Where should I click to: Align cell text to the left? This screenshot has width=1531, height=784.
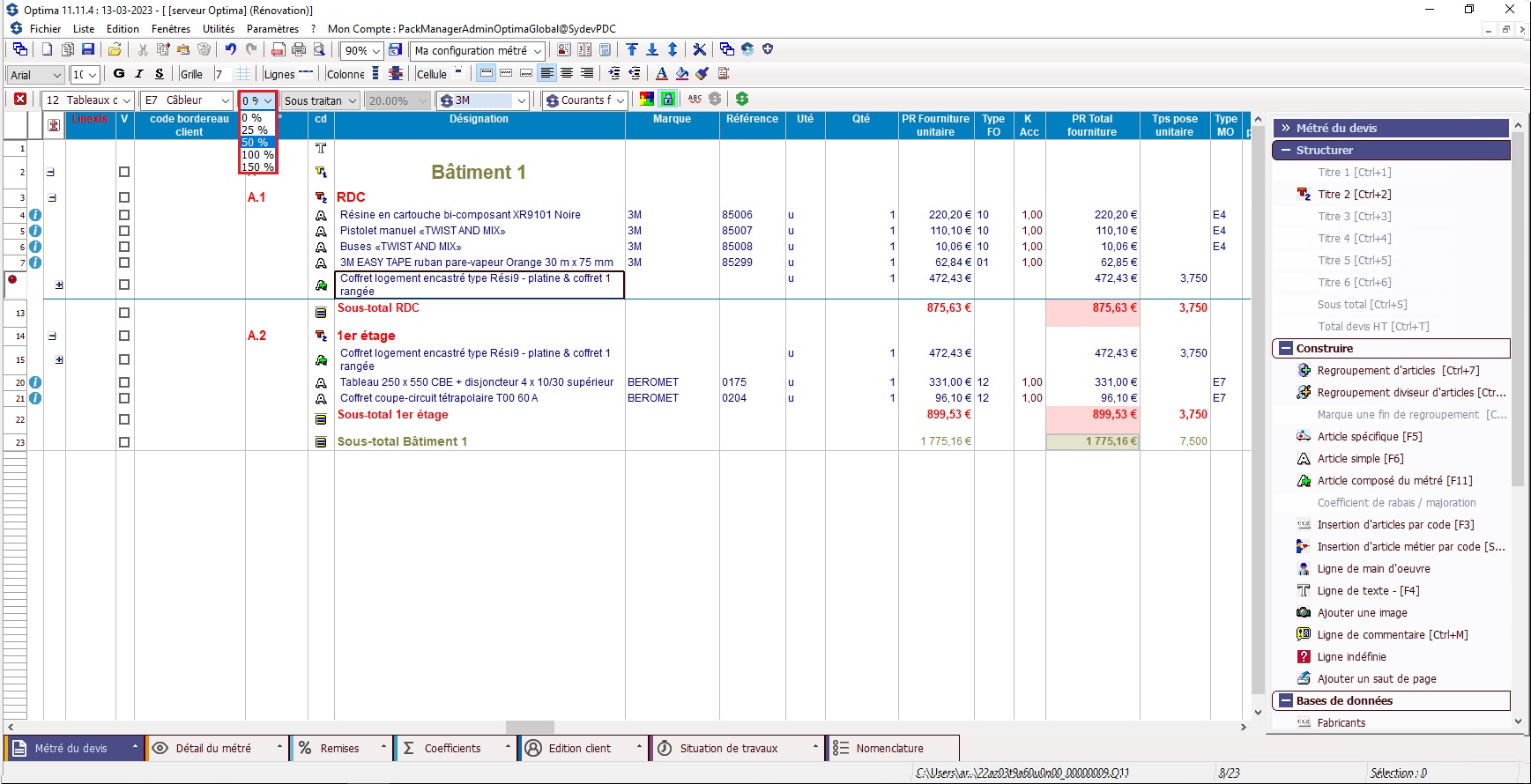pyautogui.click(x=546, y=74)
